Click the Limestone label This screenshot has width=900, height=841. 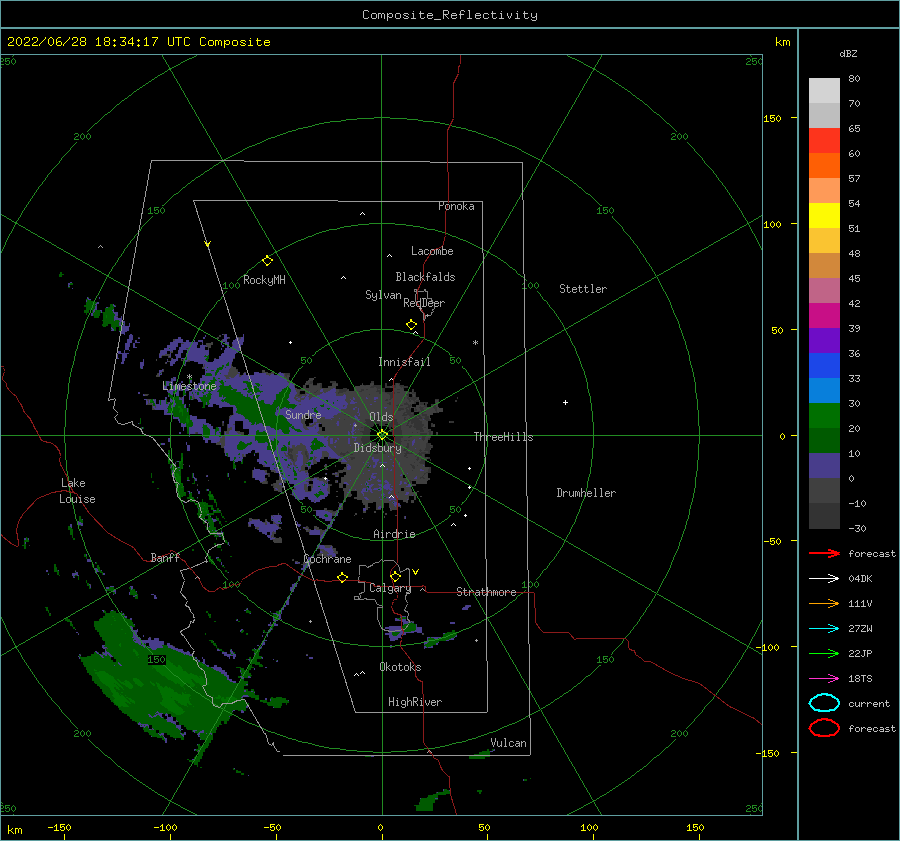click(x=189, y=386)
